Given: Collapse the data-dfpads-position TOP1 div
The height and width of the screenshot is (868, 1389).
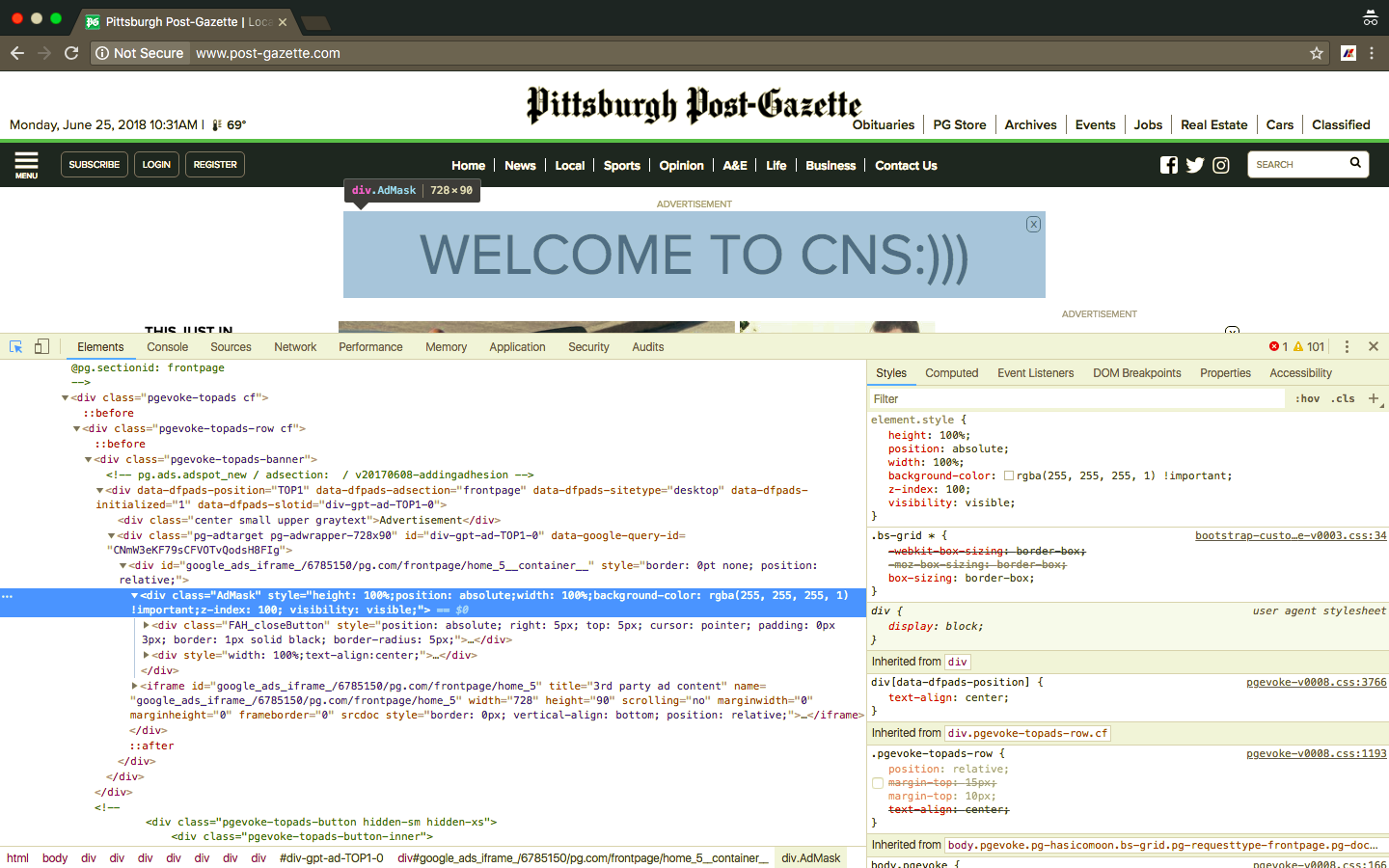Looking at the screenshot, I should (100, 490).
